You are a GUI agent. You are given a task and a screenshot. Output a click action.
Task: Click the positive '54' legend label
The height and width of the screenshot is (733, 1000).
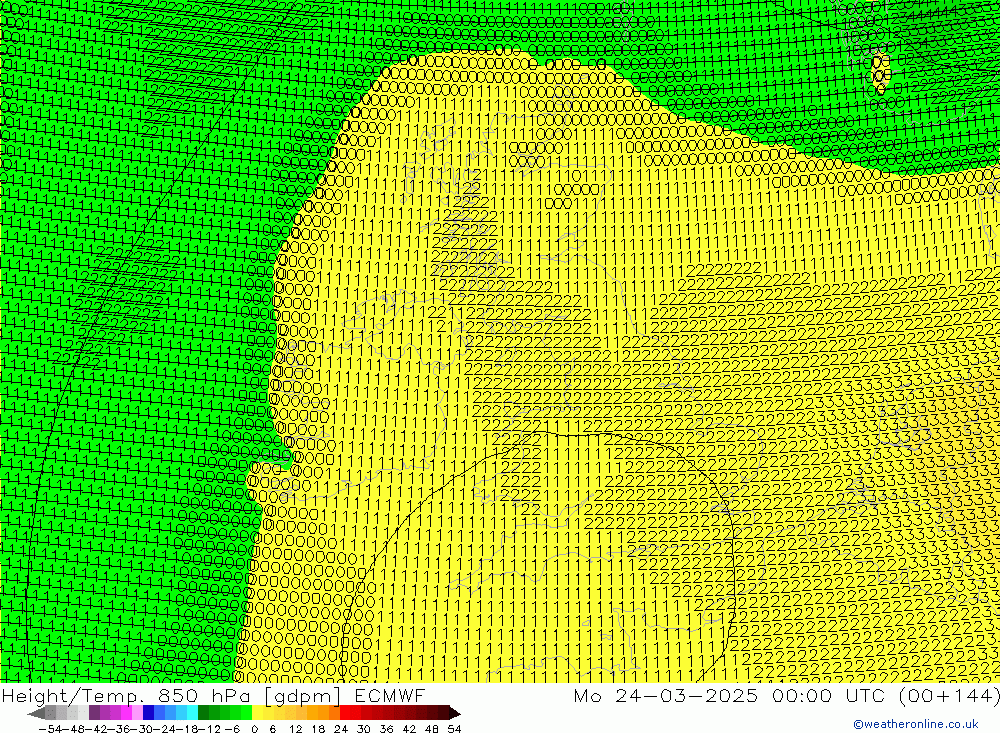click(454, 729)
